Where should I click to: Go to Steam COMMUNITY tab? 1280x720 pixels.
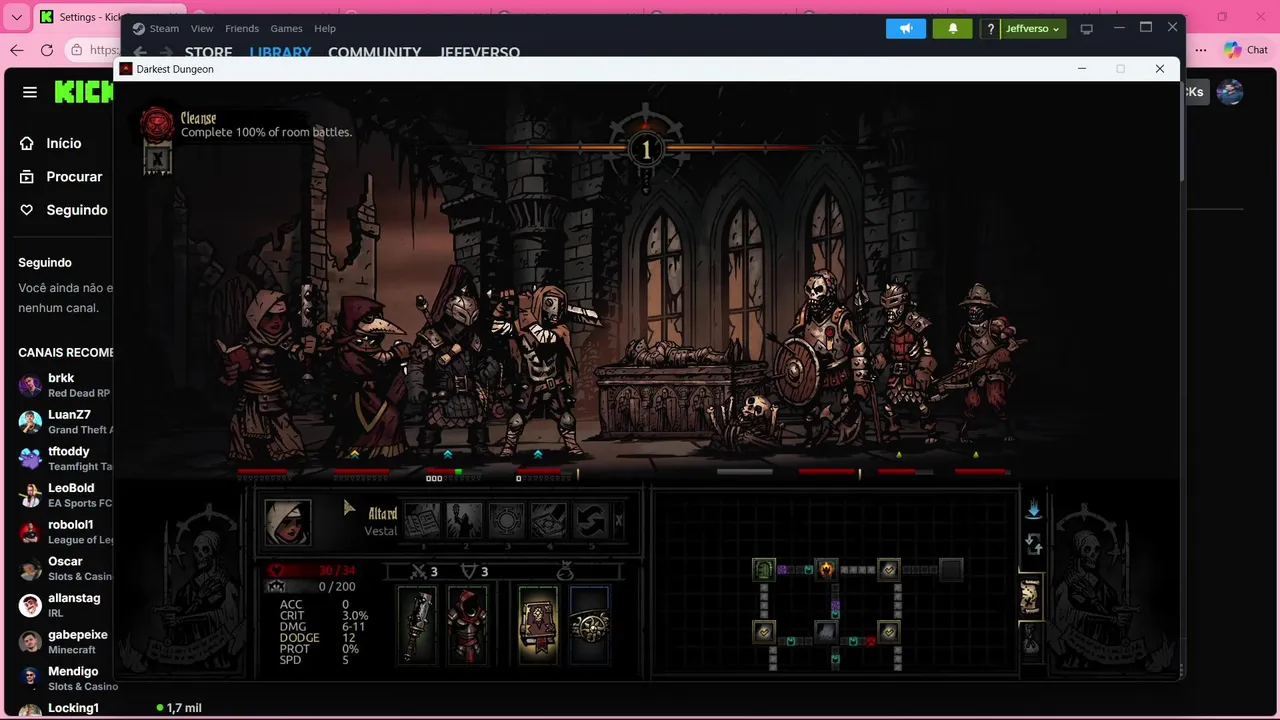coord(374,53)
